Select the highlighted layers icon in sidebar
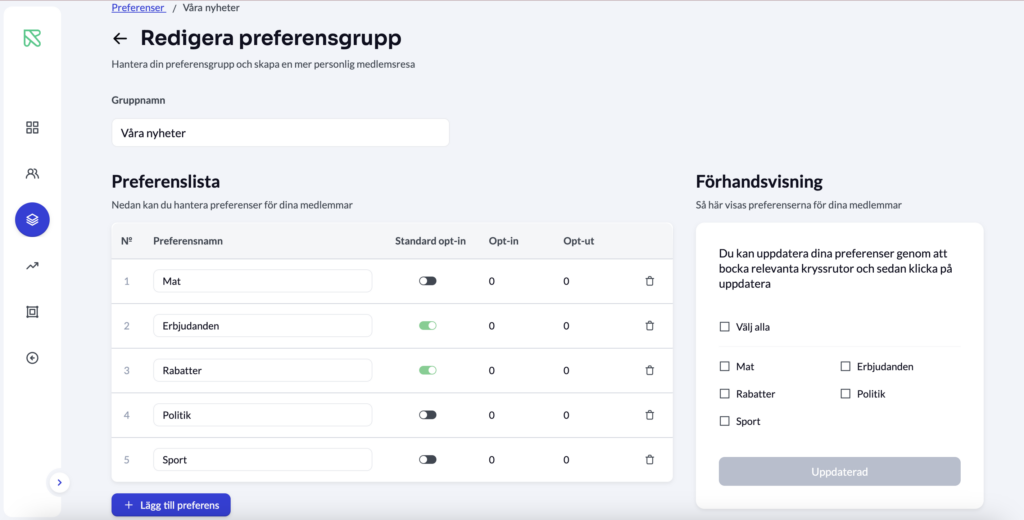Viewport: 1024px width, 520px height. (x=32, y=219)
